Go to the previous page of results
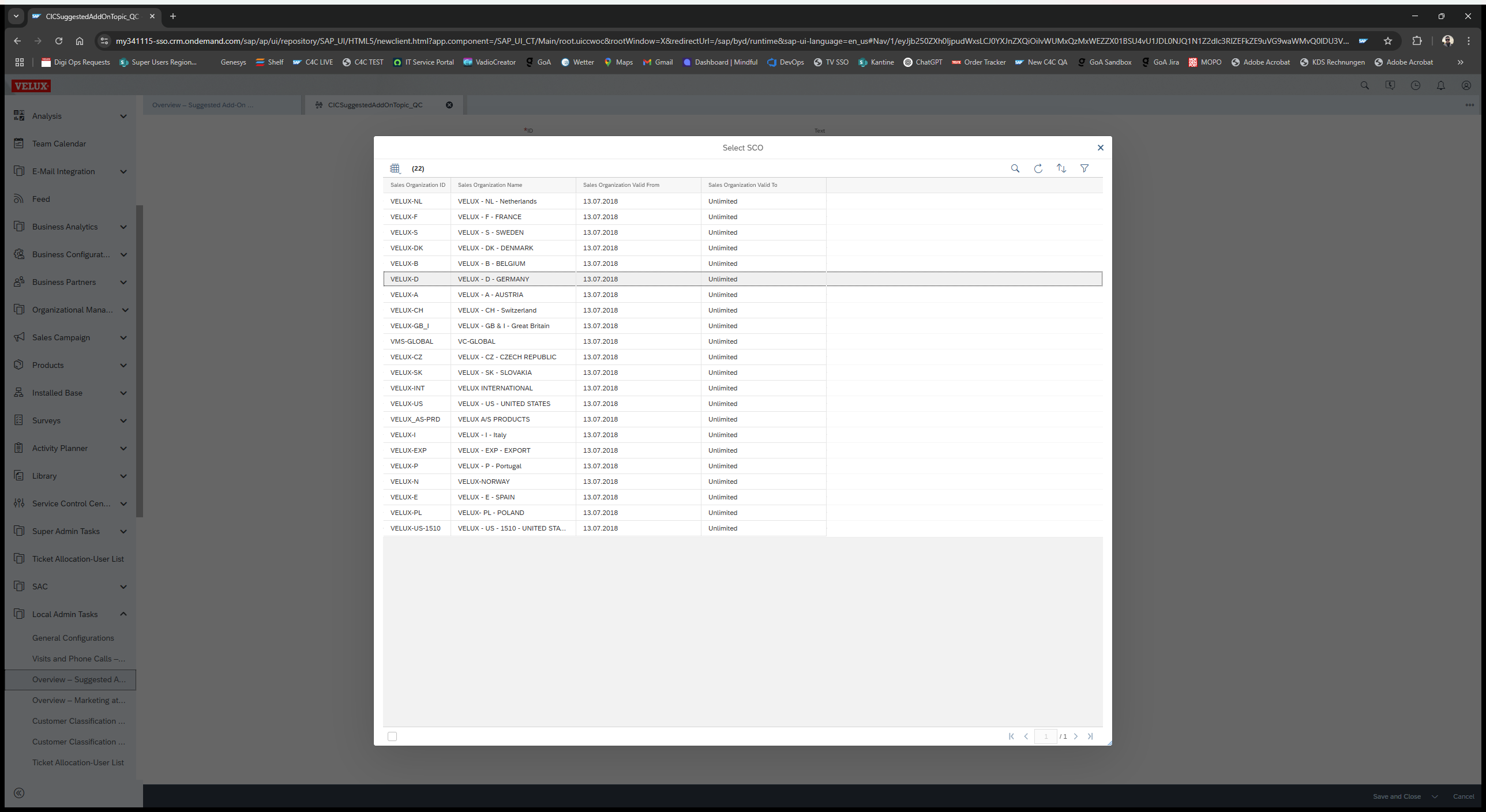The height and width of the screenshot is (812, 1486). tap(1026, 736)
